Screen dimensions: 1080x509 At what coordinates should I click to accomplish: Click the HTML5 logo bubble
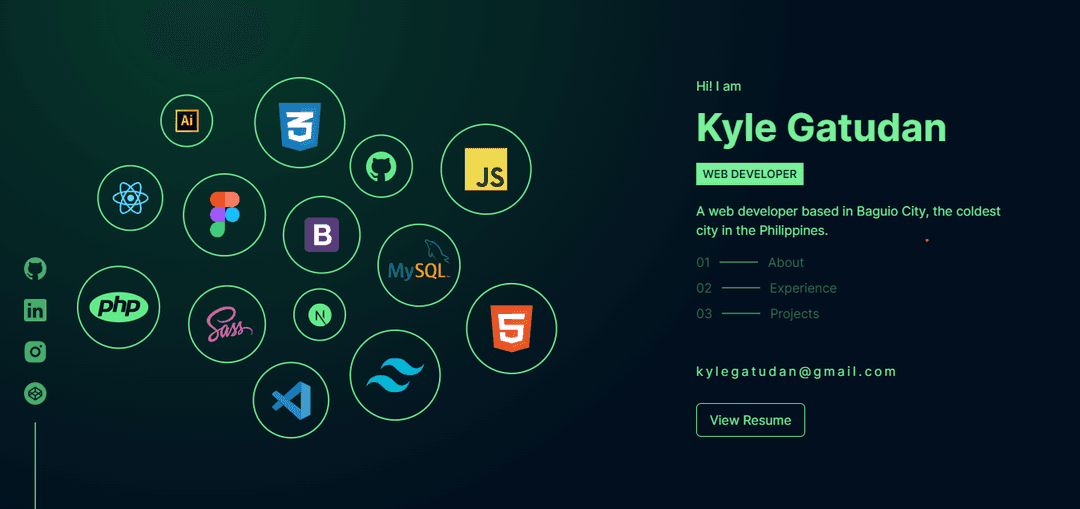pyautogui.click(x=511, y=329)
